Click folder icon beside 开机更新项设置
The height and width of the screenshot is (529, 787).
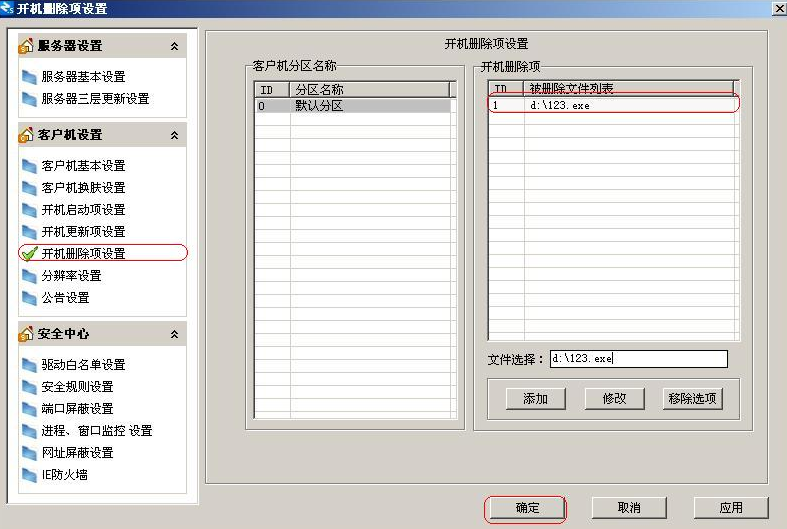(x=29, y=232)
